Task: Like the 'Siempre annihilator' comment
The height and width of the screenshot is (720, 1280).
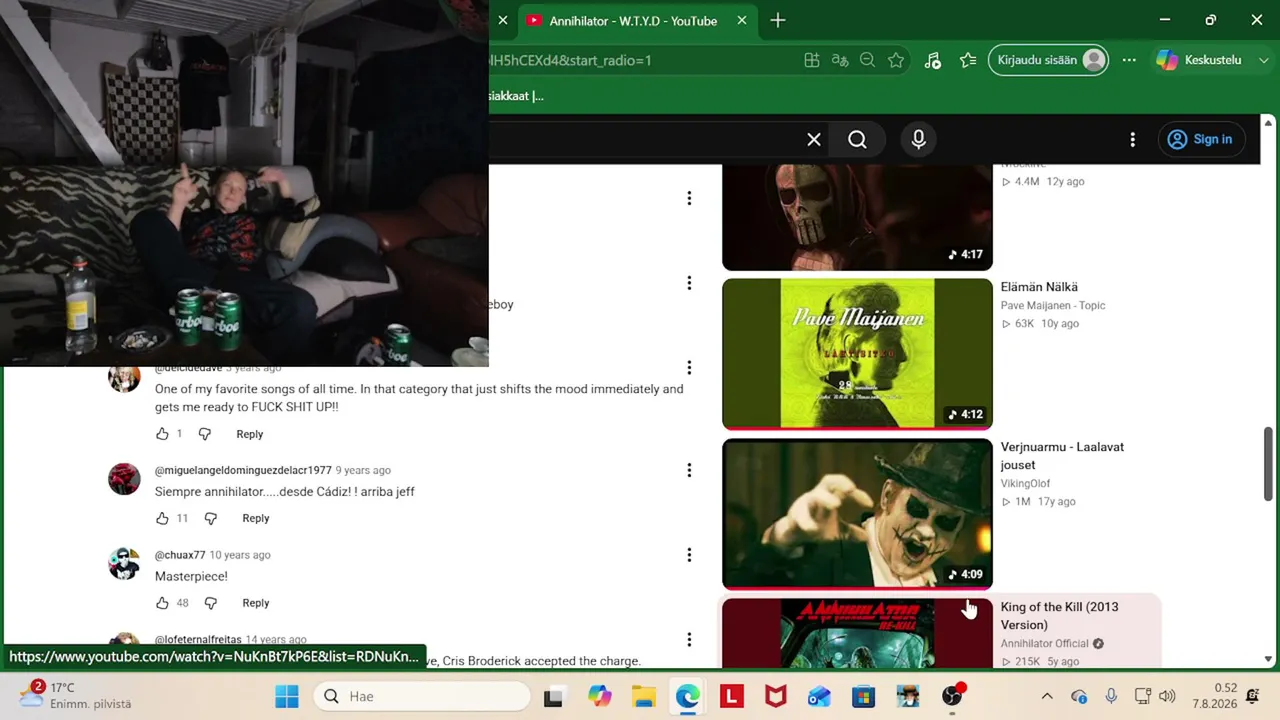Action: coord(162,518)
